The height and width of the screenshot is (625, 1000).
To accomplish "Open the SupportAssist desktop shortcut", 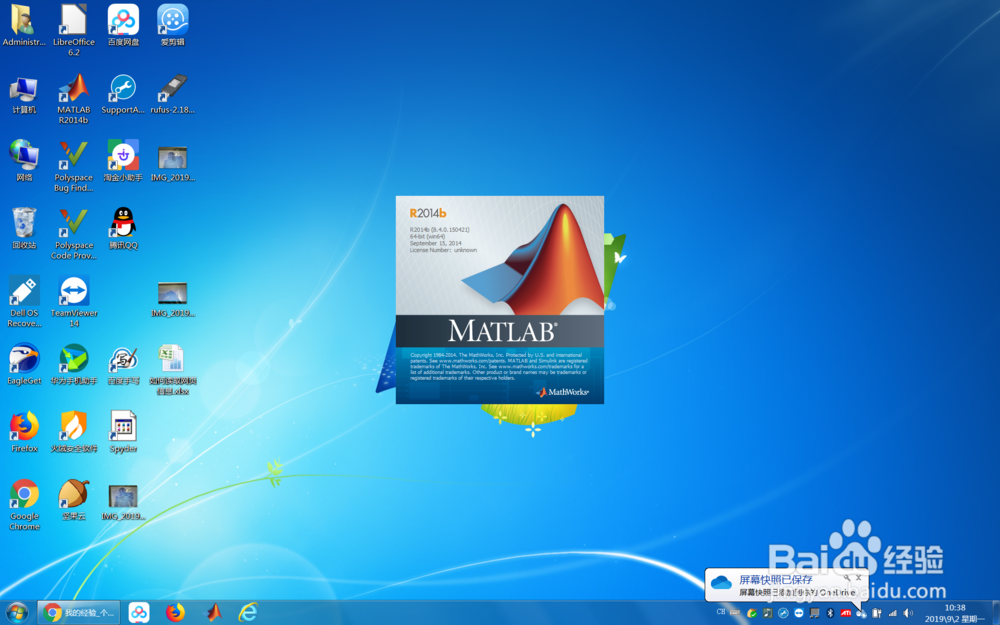I will tap(123, 94).
